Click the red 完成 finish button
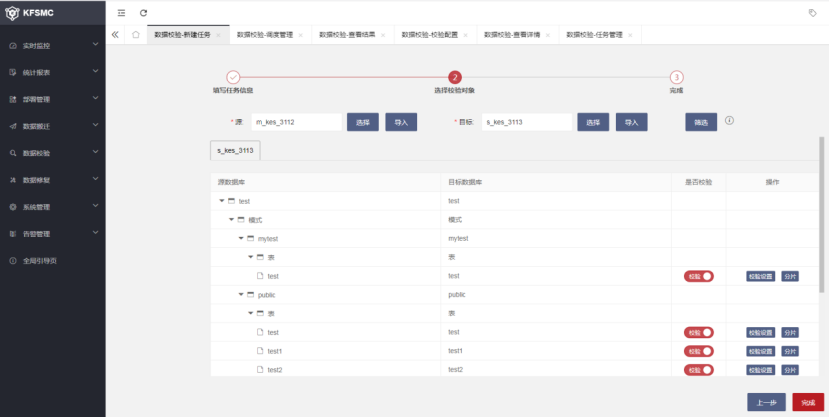Viewport: 829px width, 417px height. pyautogui.click(x=808, y=402)
